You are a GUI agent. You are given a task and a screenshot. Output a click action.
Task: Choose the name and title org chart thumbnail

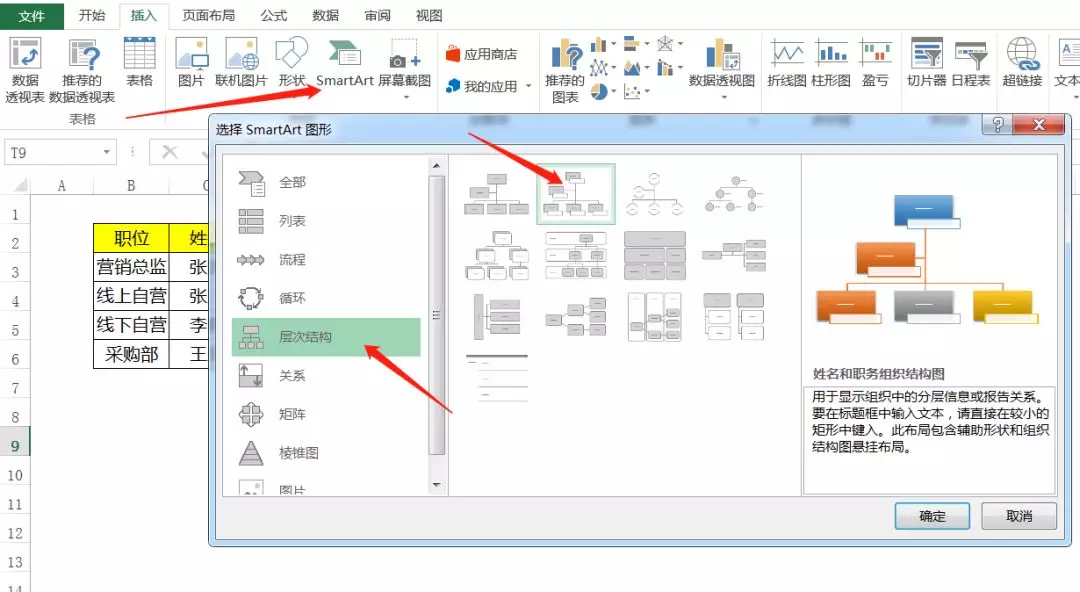pyautogui.click(x=576, y=194)
